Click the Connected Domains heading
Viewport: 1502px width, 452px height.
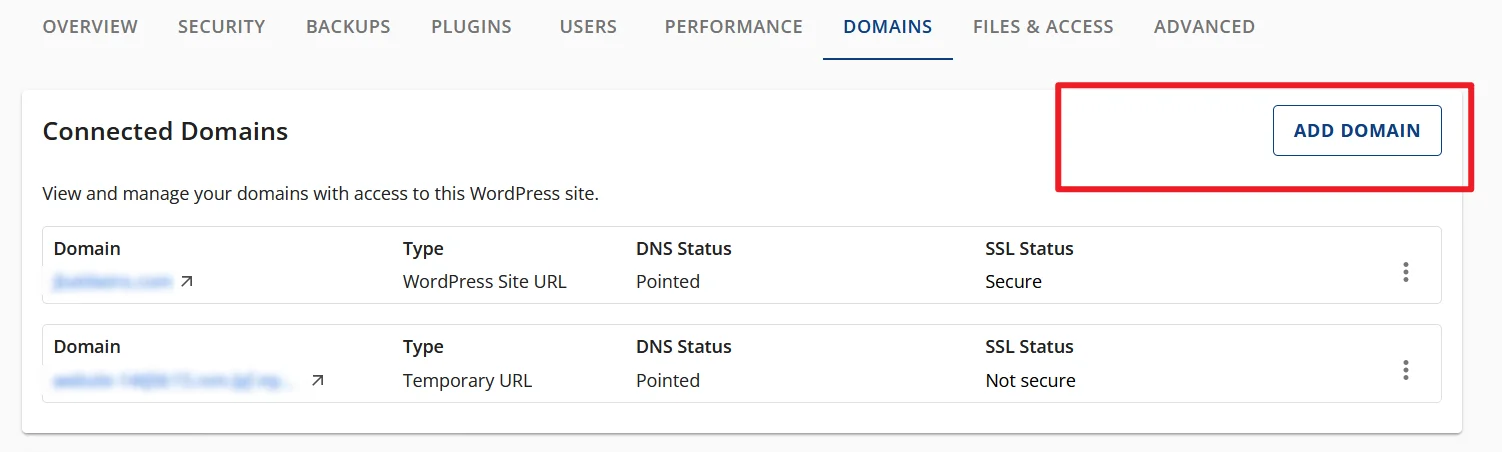coord(165,131)
